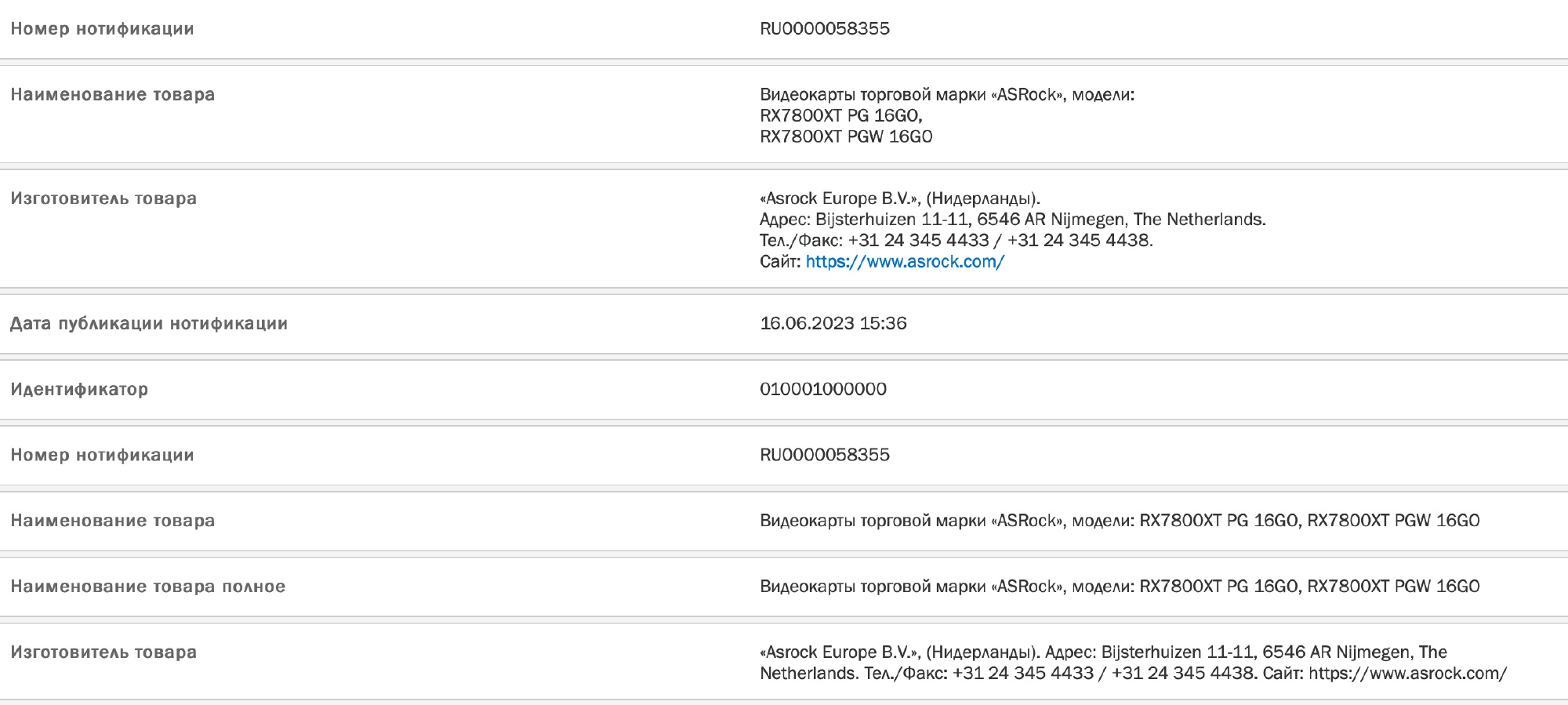Screen dimensions: 1568x705
Task: Select the standalone "RX7800XT PGW 16GO" model line
Action: (846, 136)
